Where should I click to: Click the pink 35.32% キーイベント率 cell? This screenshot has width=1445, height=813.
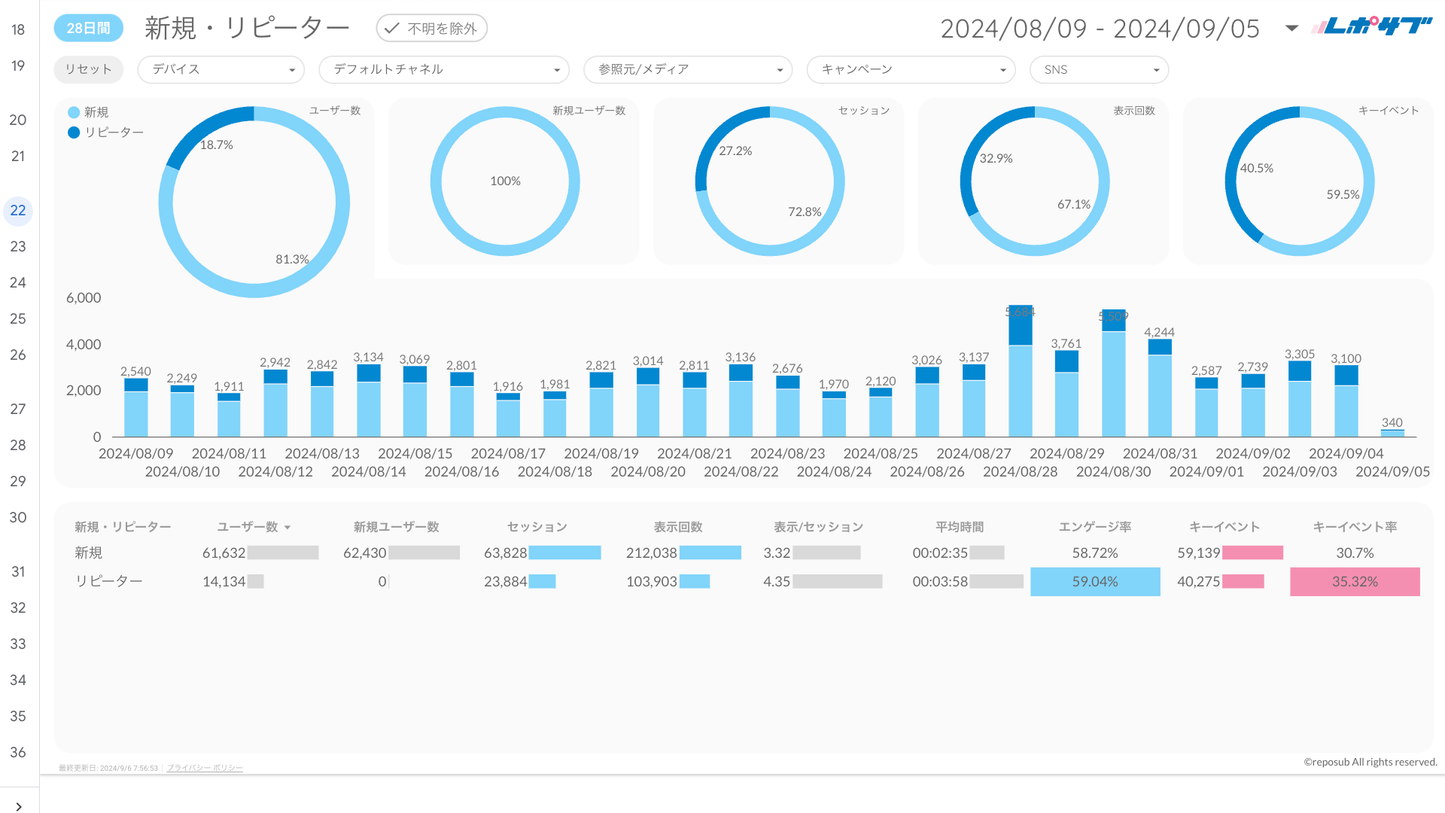(x=1354, y=581)
